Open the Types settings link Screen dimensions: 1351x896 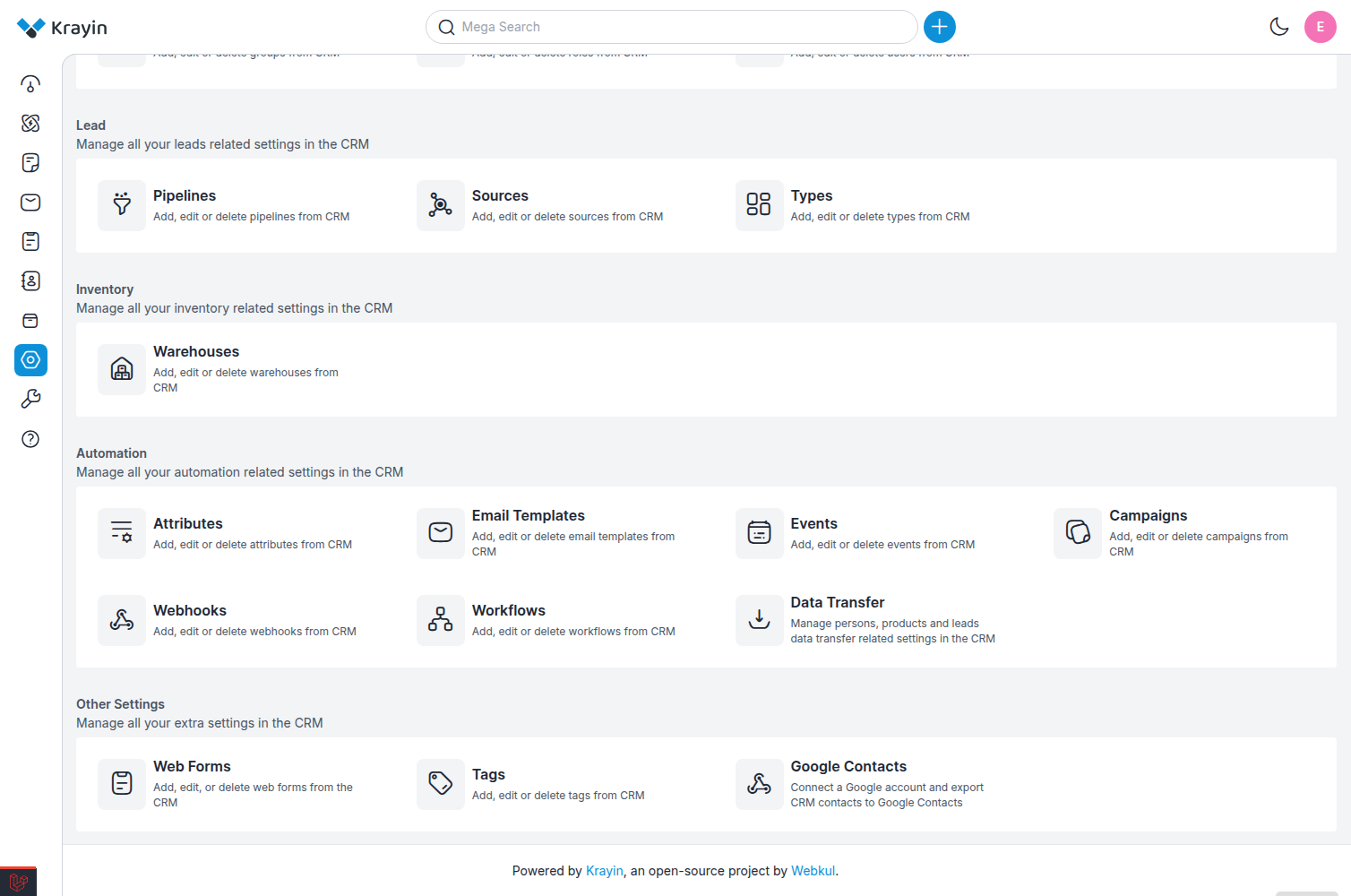click(812, 195)
